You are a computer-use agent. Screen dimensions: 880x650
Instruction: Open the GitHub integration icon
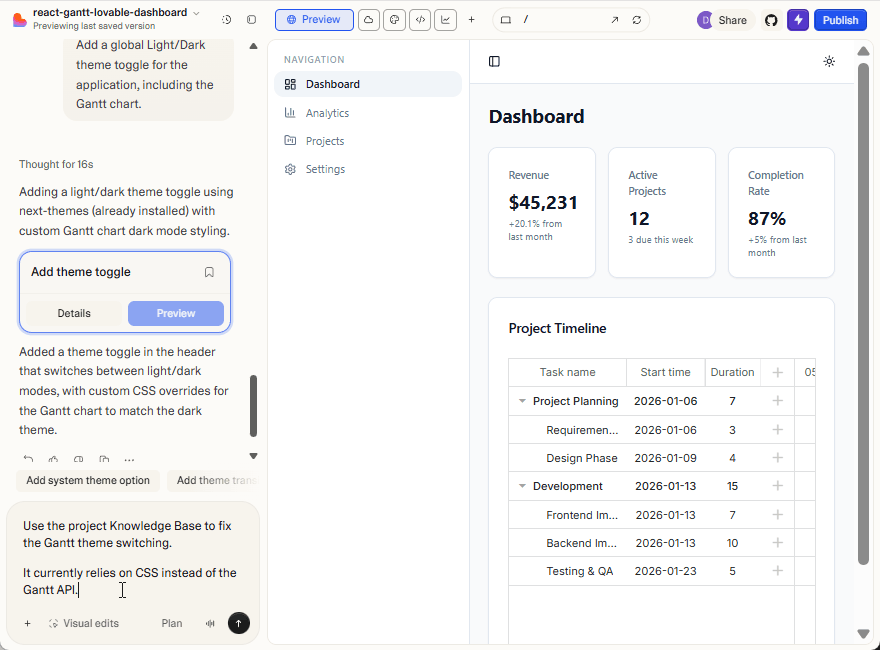[x=771, y=20]
